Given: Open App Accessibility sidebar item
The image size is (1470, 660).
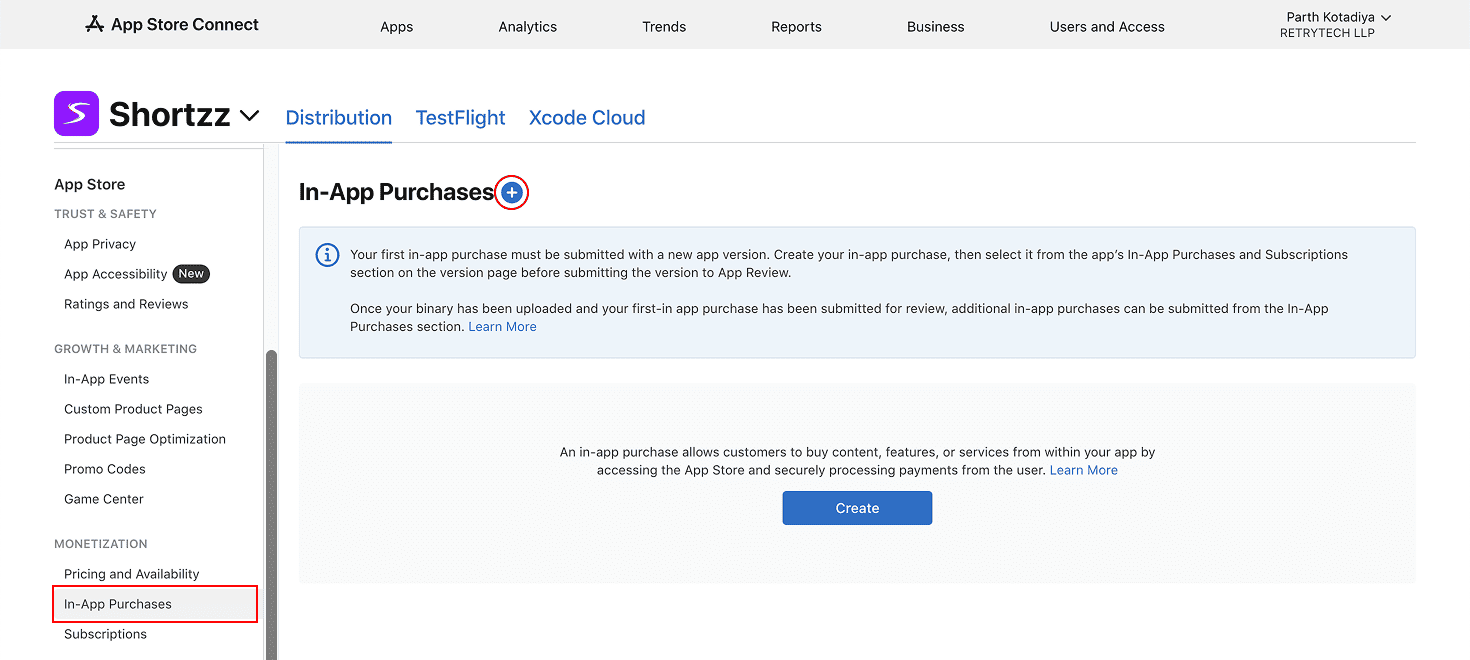Looking at the screenshot, I should coord(116,274).
